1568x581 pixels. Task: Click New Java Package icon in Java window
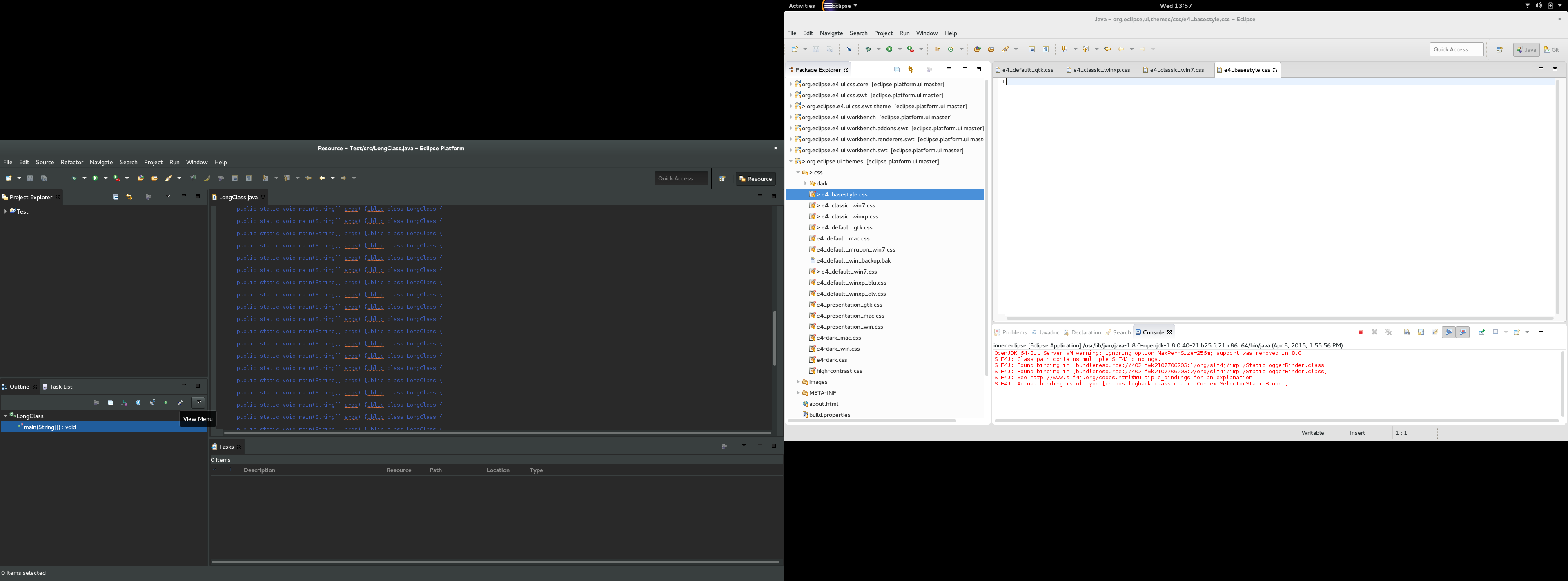938,49
